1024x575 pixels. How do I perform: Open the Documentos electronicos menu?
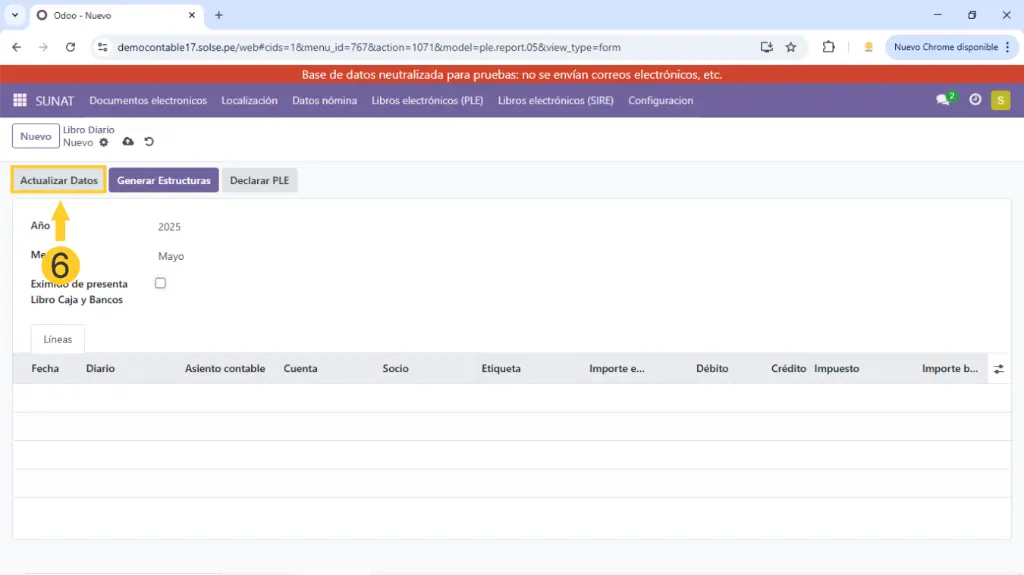coord(148,100)
